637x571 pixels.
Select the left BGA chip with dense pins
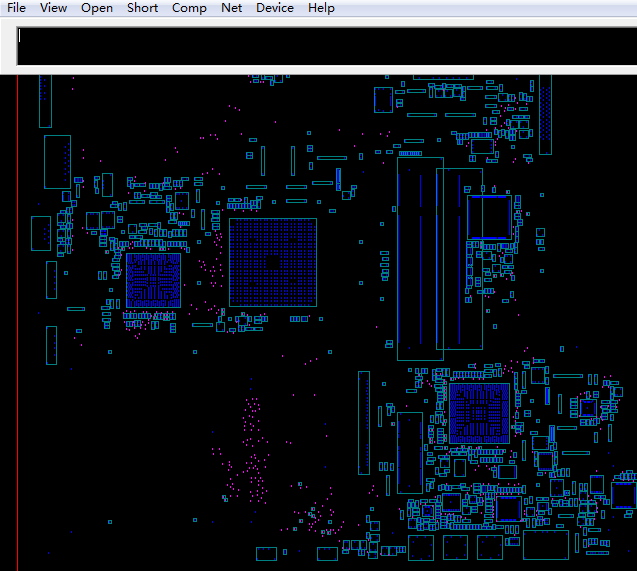pos(153,280)
